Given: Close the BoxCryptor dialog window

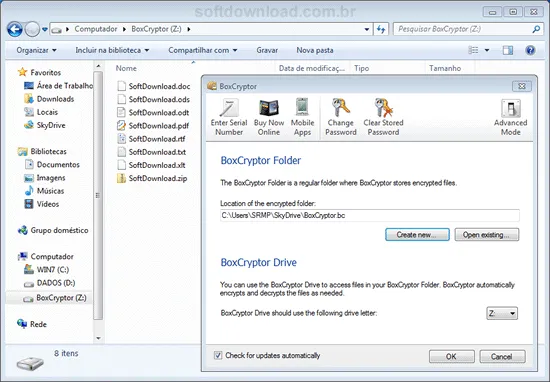Looking at the screenshot, I should 522,86.
